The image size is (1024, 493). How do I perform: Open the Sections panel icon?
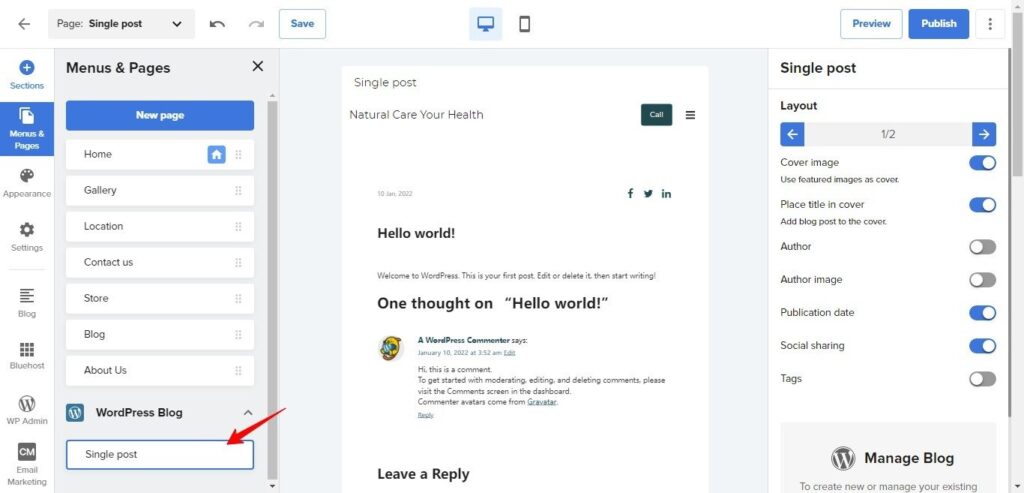point(27,75)
